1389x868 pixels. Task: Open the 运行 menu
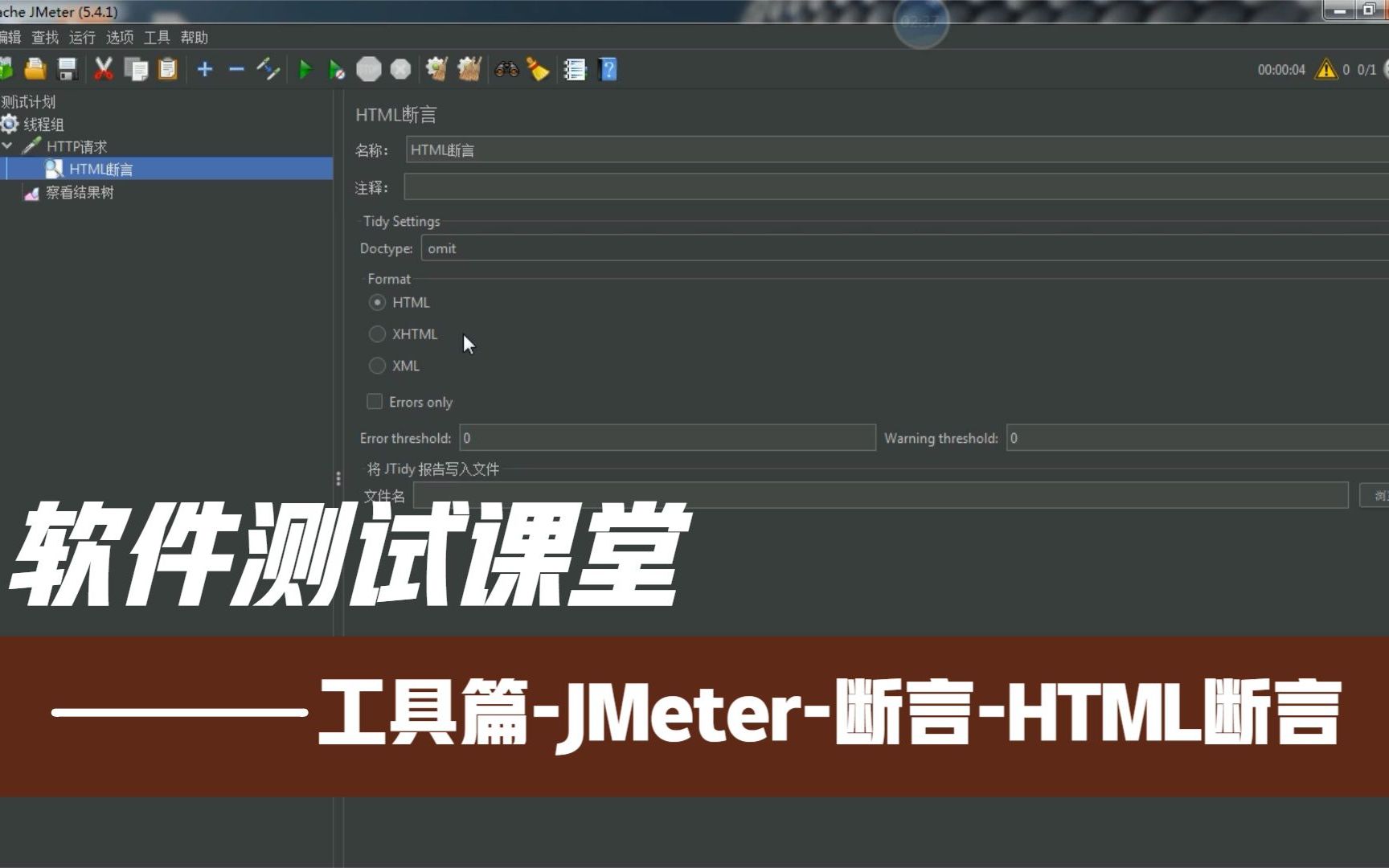(82, 38)
